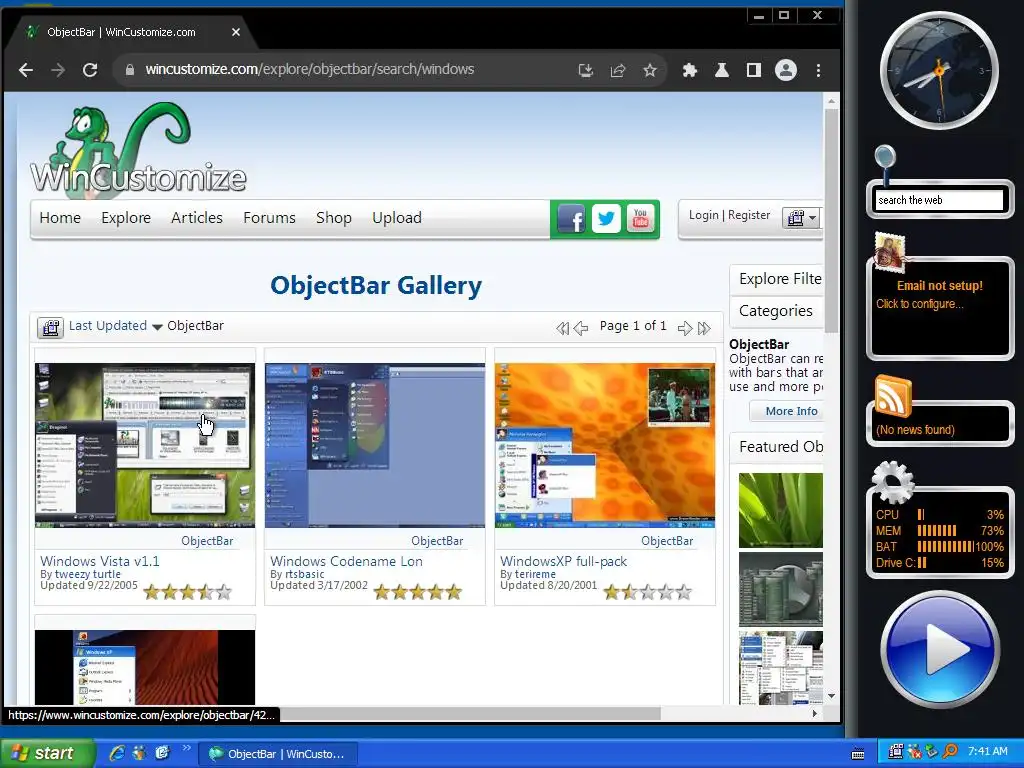
Task: Open the RSS news feed widget
Action: [x=893, y=396]
